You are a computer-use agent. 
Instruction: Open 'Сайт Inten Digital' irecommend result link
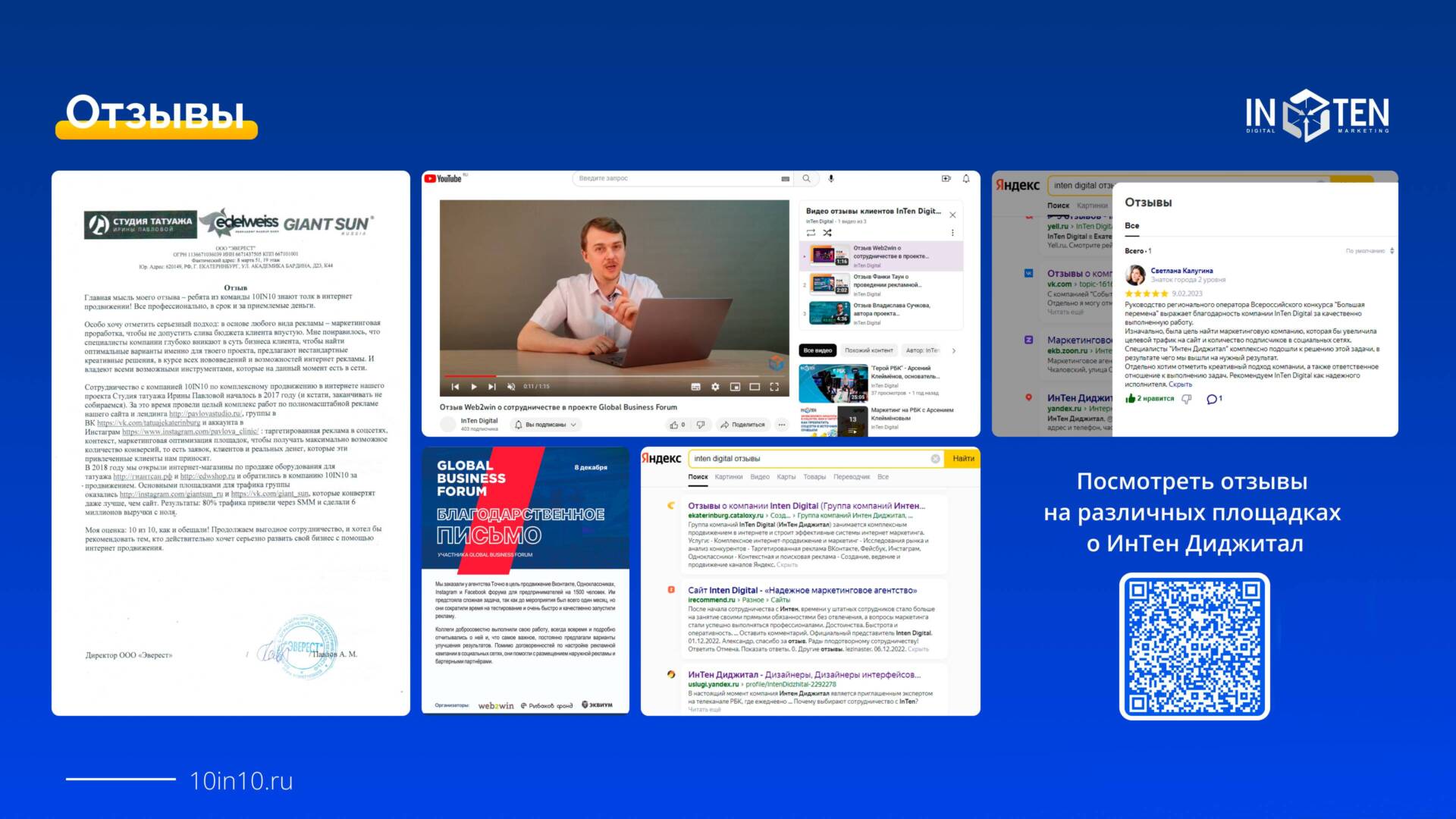[802, 590]
